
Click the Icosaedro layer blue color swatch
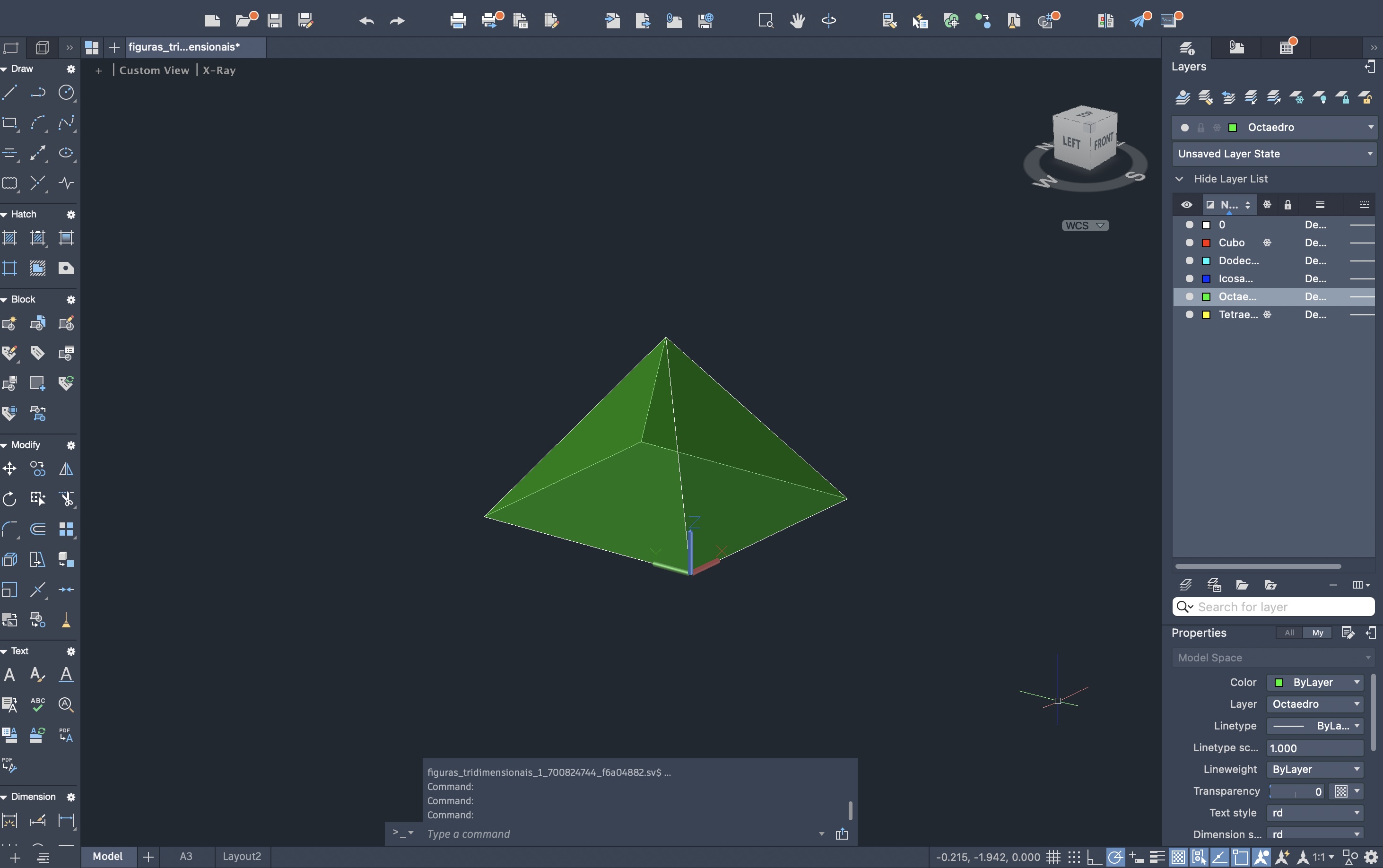click(1206, 279)
